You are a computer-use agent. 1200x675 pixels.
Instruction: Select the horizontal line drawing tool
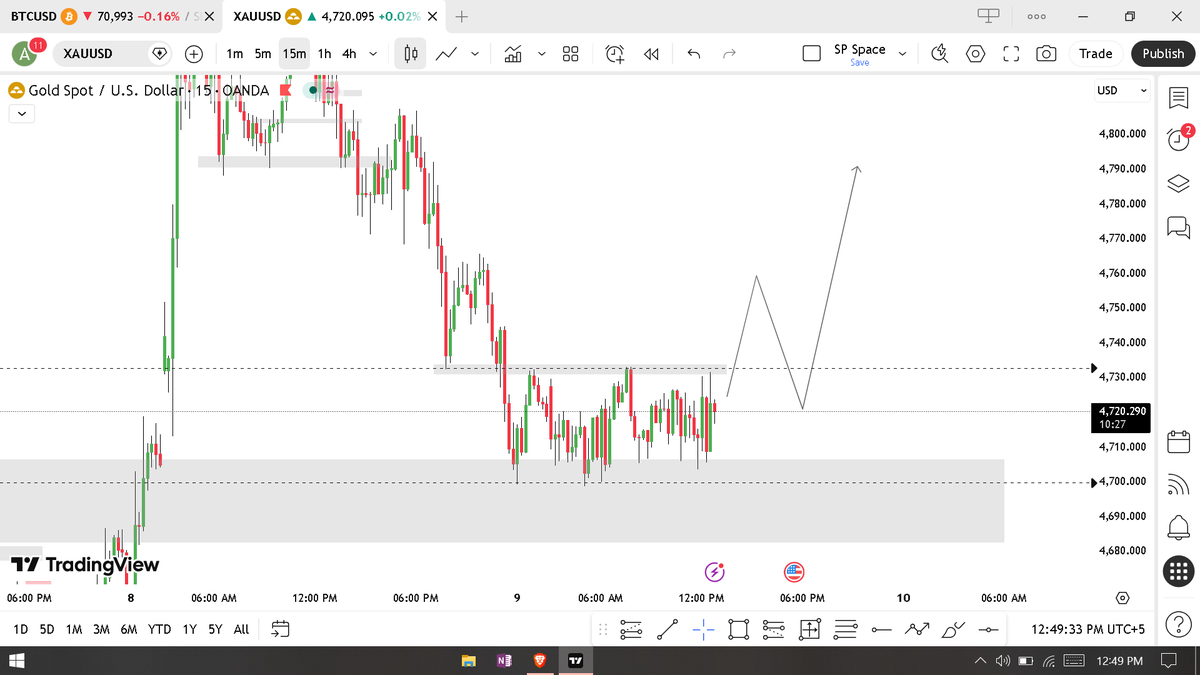pos(881,629)
